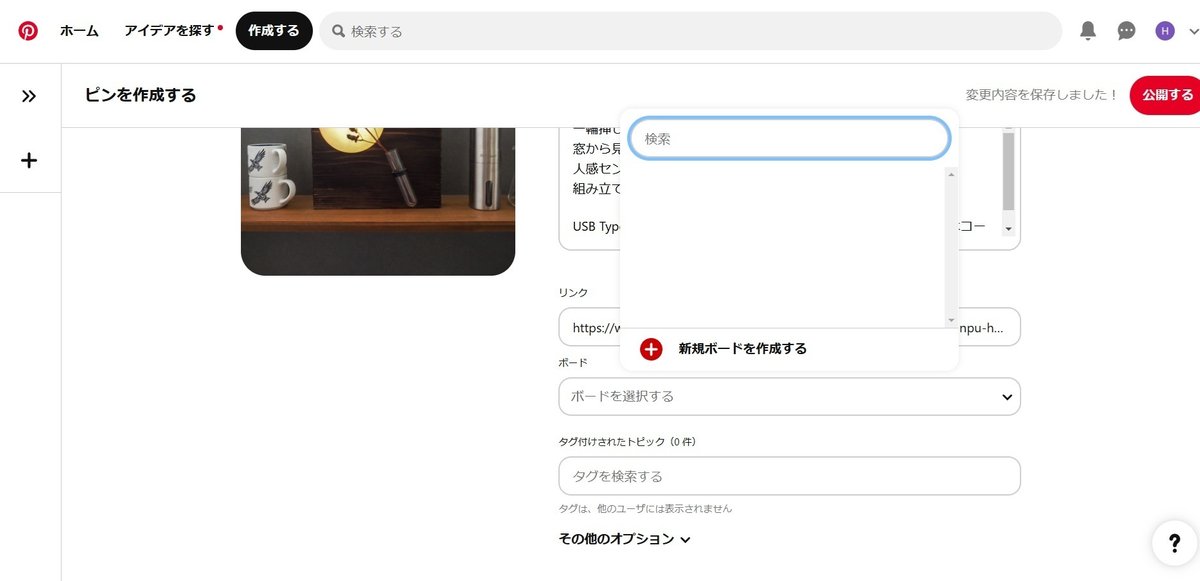Click the ピンを作成する heading
Image resolution: width=1200 pixels, height=581 pixels.
coord(141,95)
